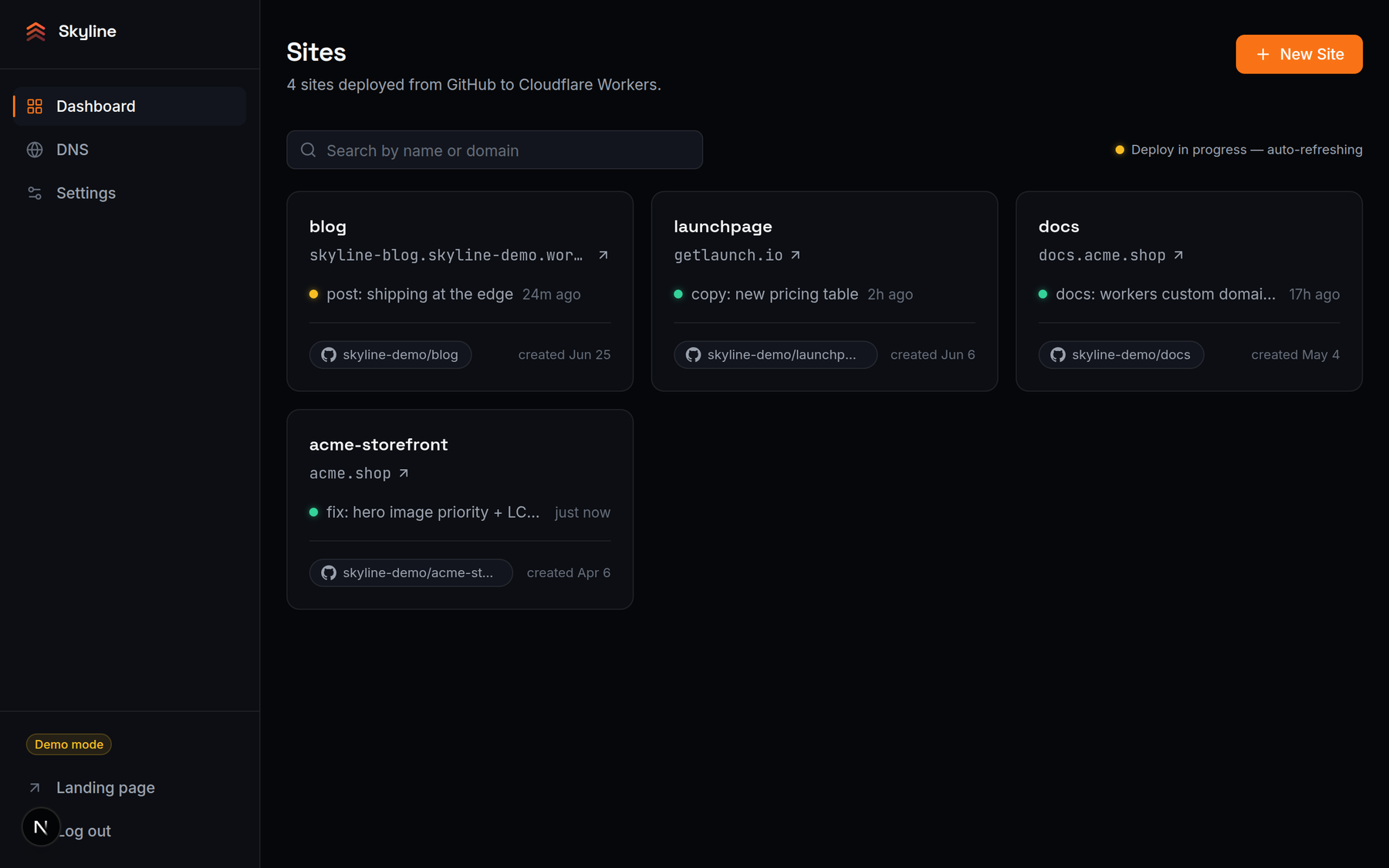
Task: Click the Skyline brand name
Action: 87,32
